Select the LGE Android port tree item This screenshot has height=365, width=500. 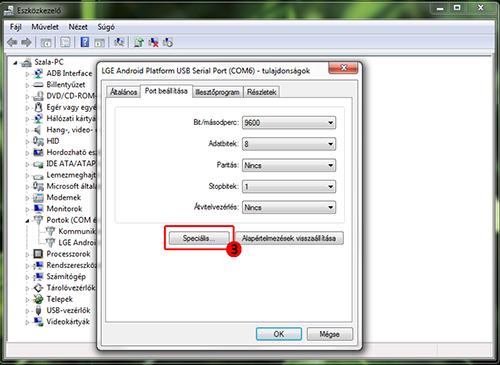pos(77,243)
